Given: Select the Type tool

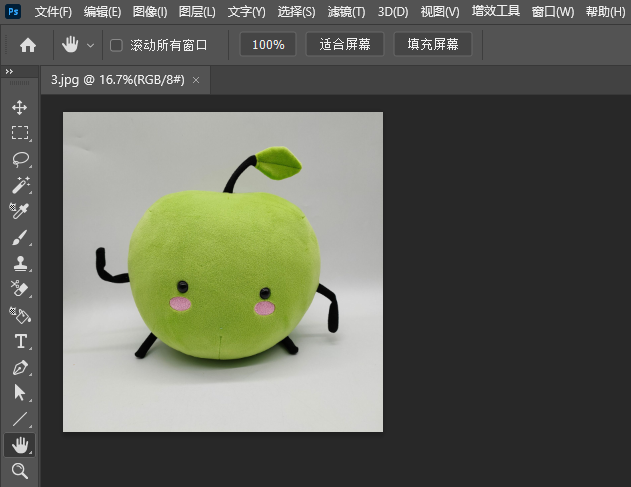Looking at the screenshot, I should 21,341.
